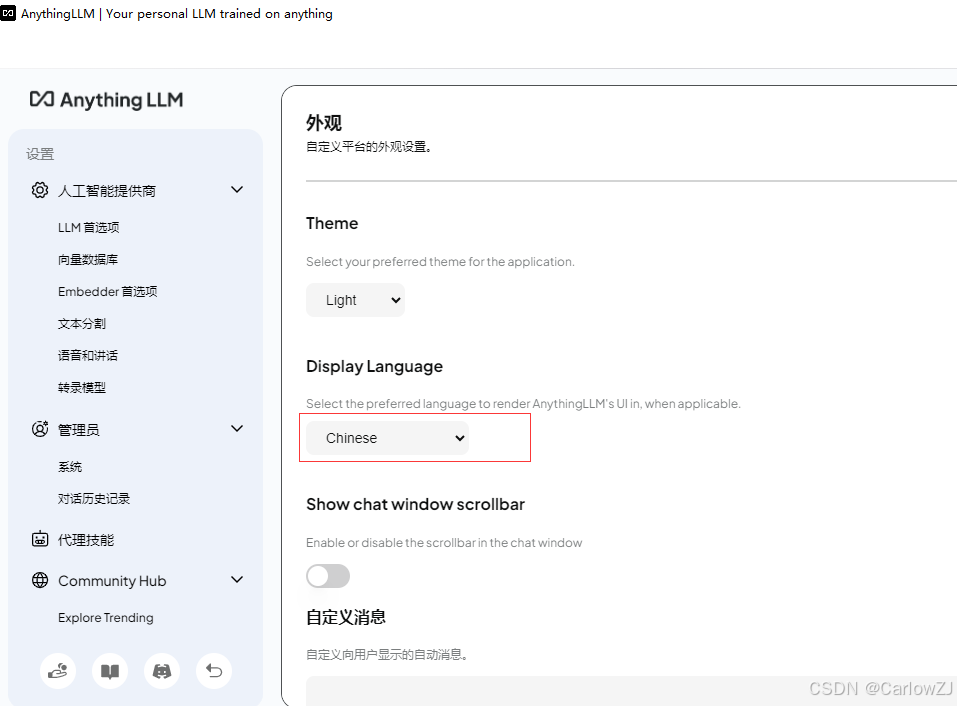Open the documentation book icon

[109, 671]
